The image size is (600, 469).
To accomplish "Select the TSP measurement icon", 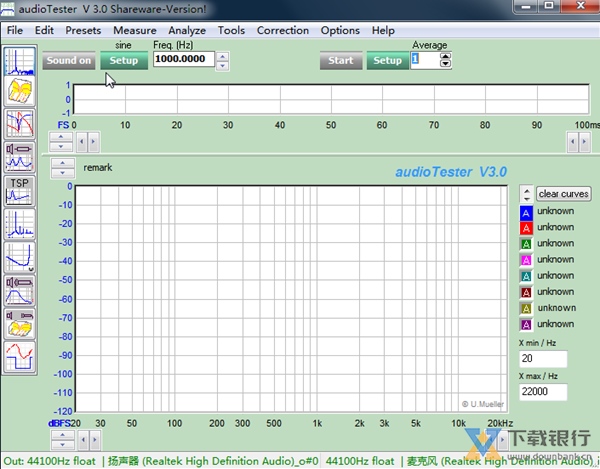I will (19, 190).
